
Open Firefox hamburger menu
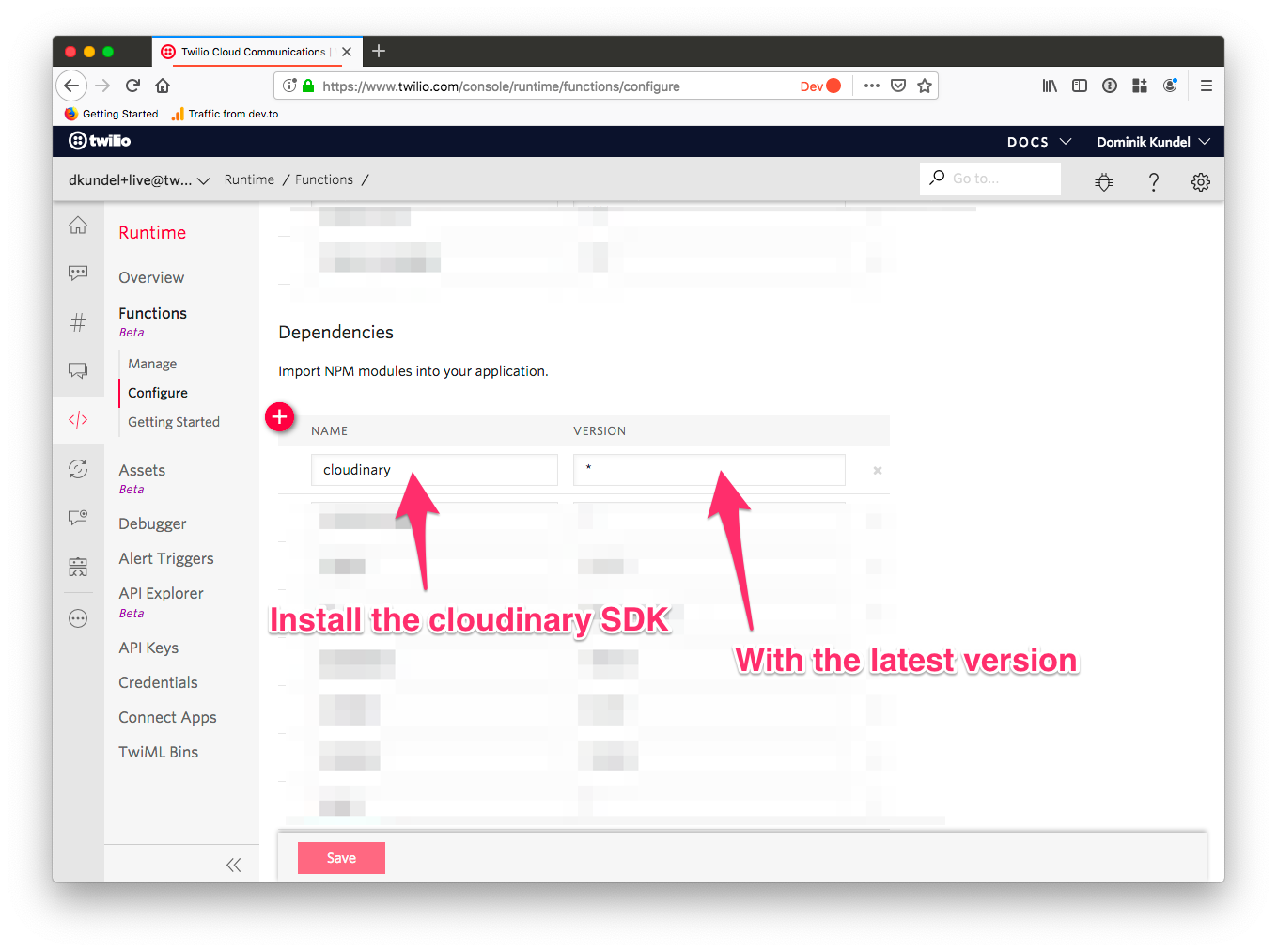[1207, 86]
